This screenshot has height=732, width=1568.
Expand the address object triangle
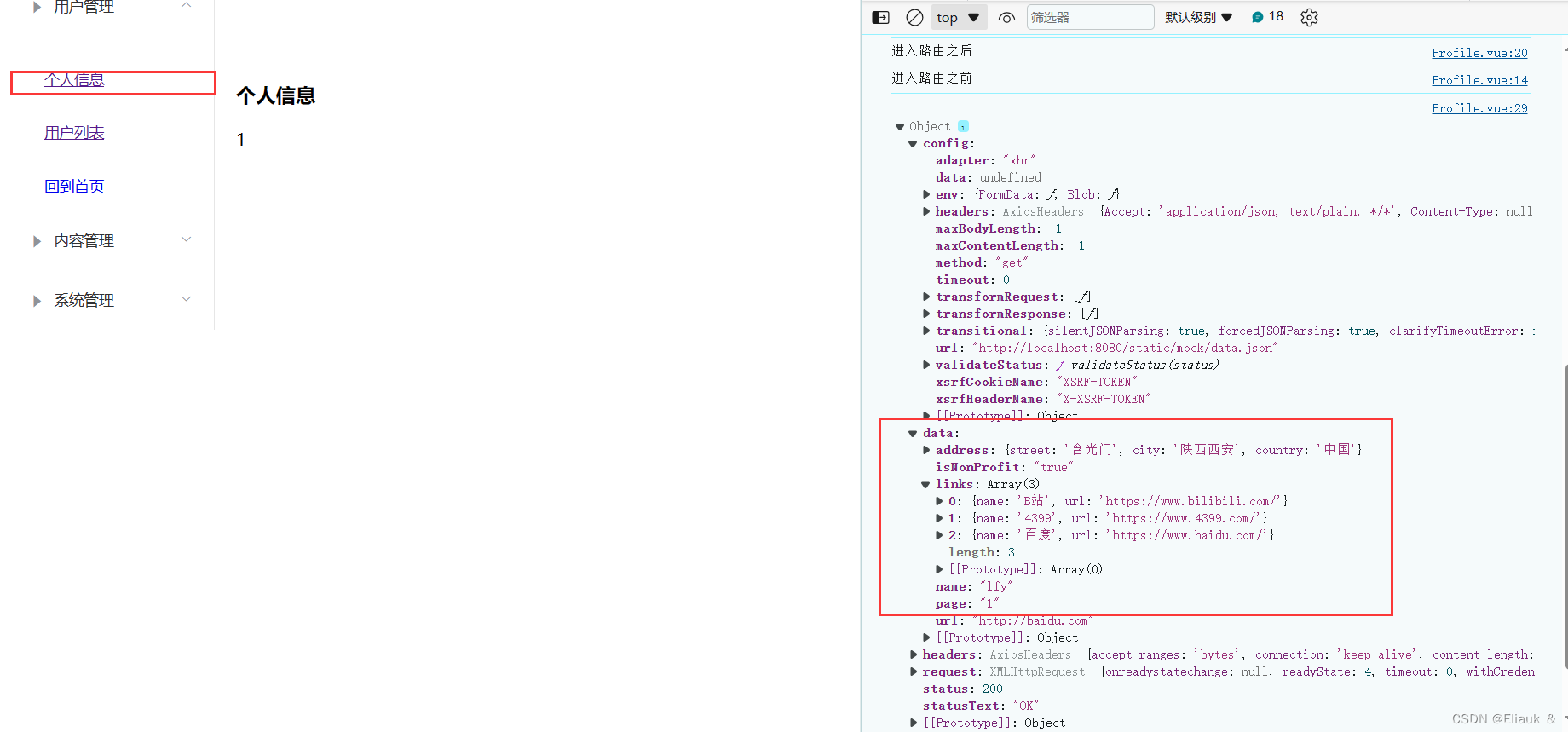click(926, 450)
